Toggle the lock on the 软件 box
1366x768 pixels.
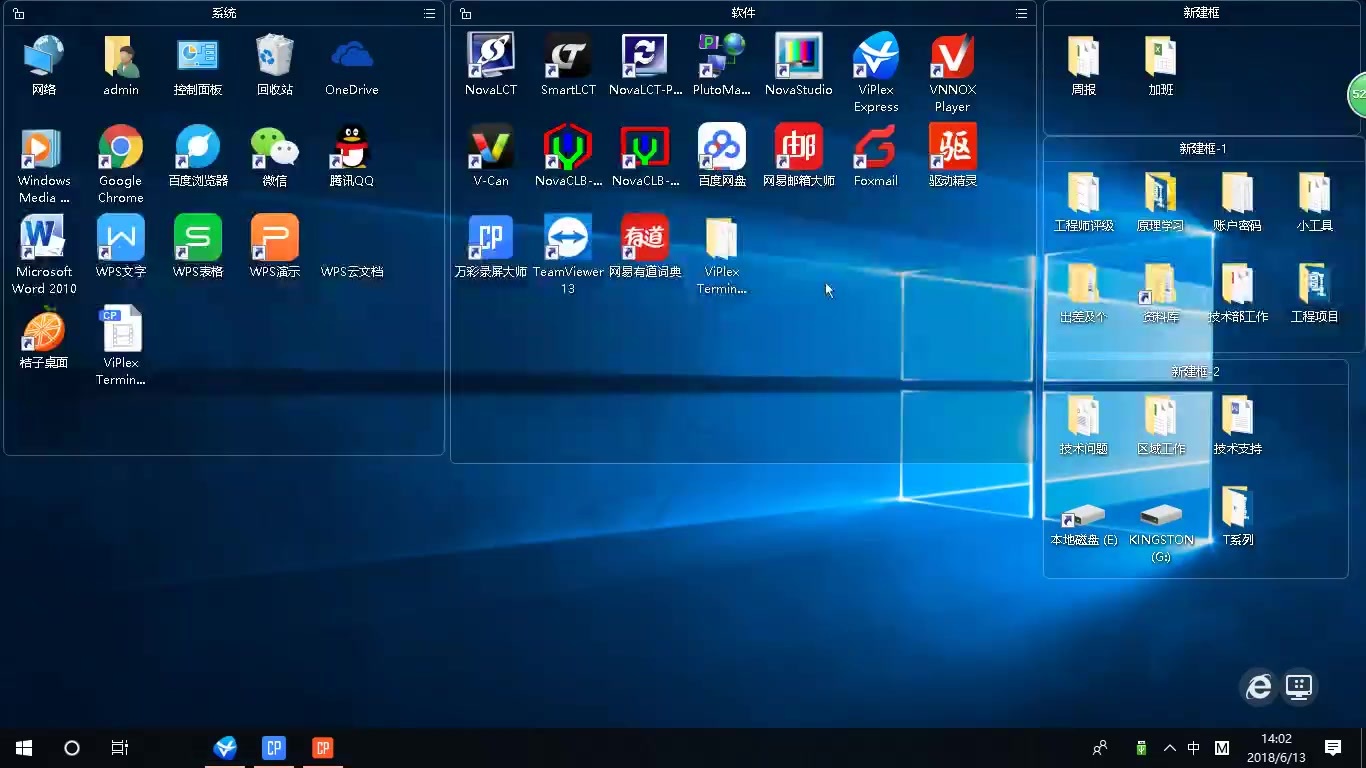pos(466,14)
